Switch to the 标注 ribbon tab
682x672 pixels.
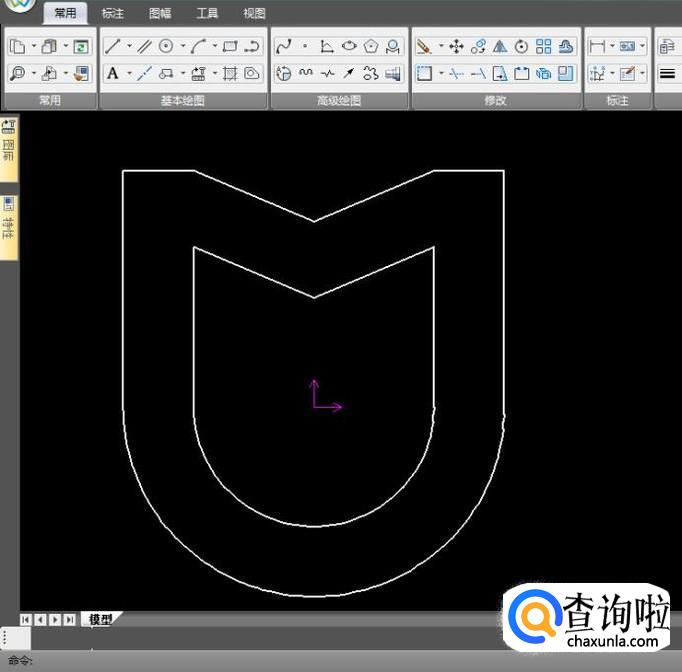point(113,14)
